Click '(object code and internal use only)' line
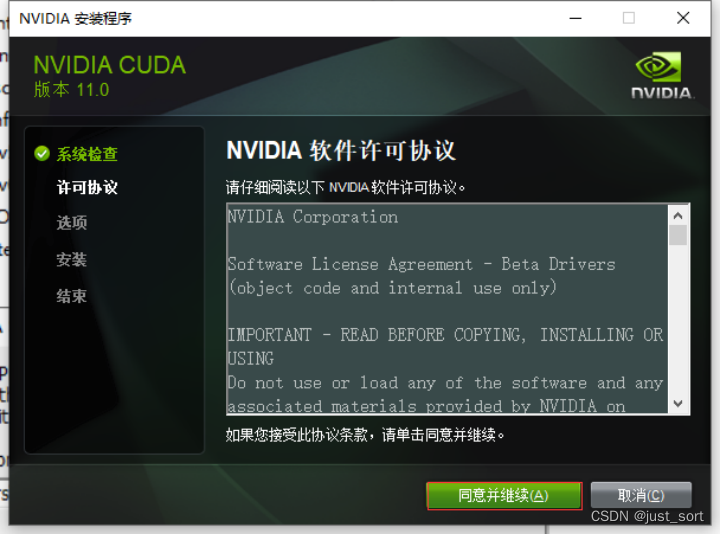 tap(393, 288)
